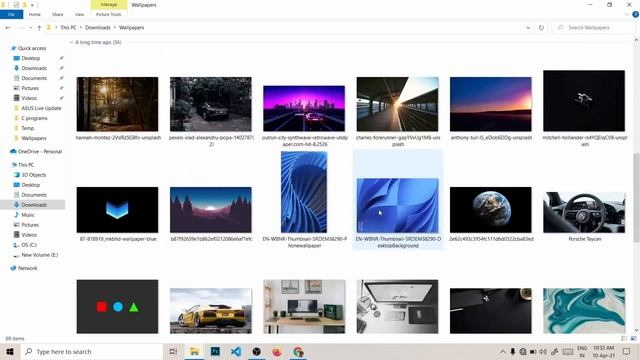This screenshot has width=640, height=360.
Task: Open Explorer help question mark icon
Action: (636, 14)
